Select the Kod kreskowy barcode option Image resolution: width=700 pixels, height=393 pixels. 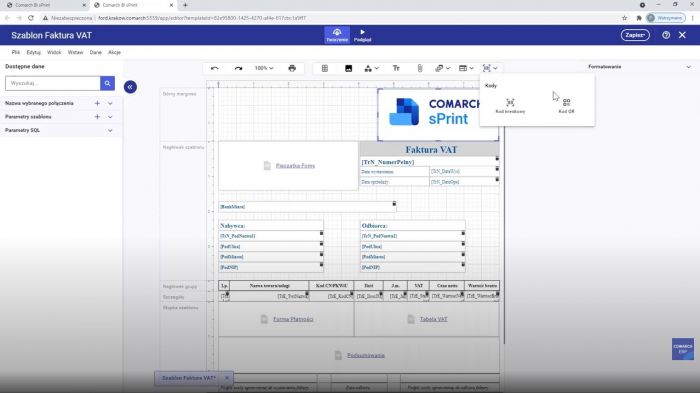tap(510, 106)
